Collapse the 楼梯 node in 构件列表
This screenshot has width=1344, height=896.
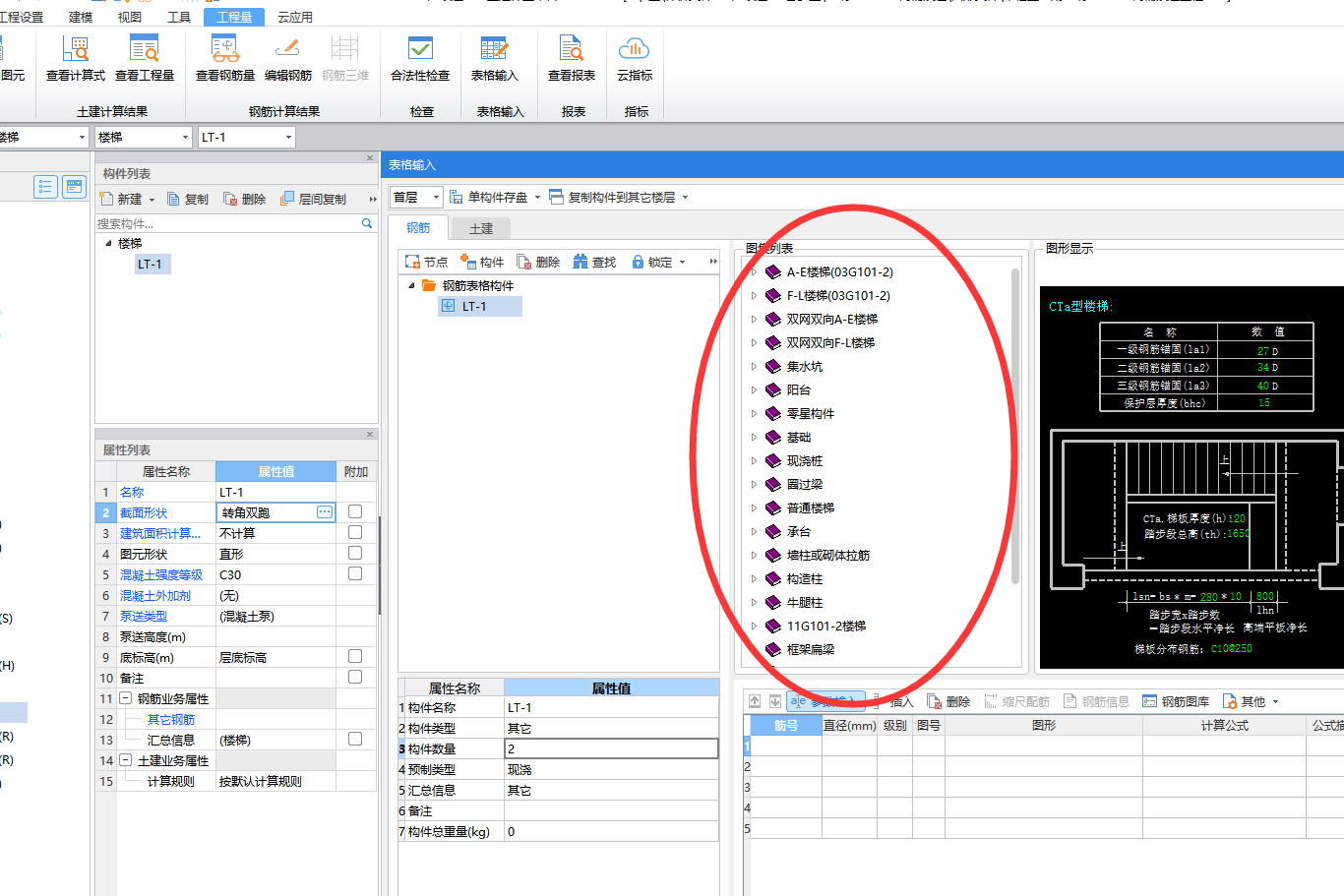click(108, 243)
